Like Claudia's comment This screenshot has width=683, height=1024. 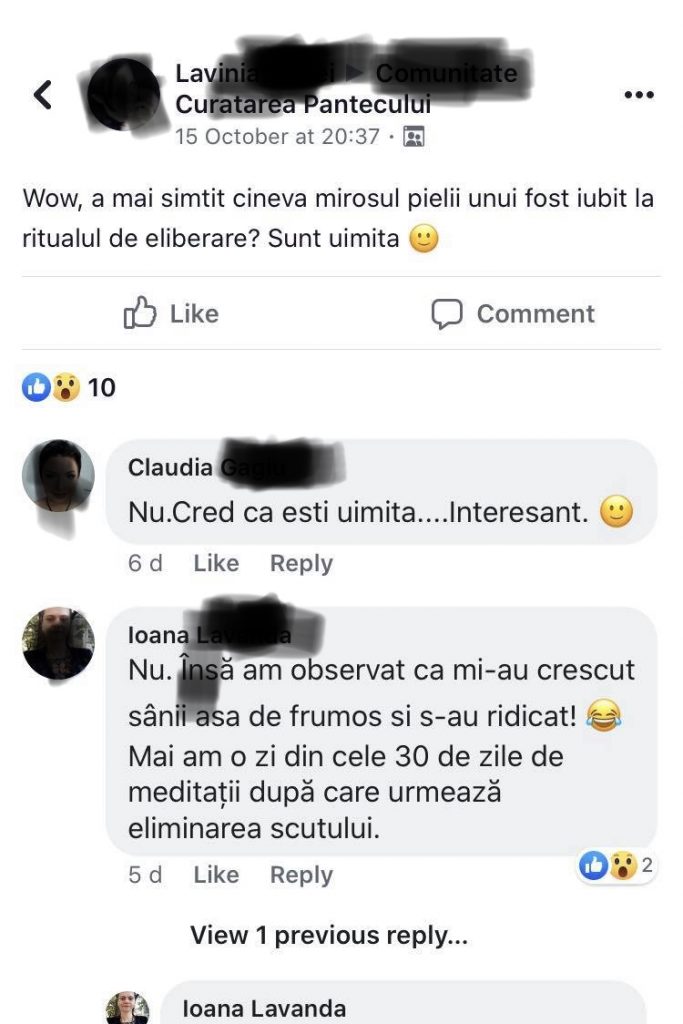(x=216, y=563)
